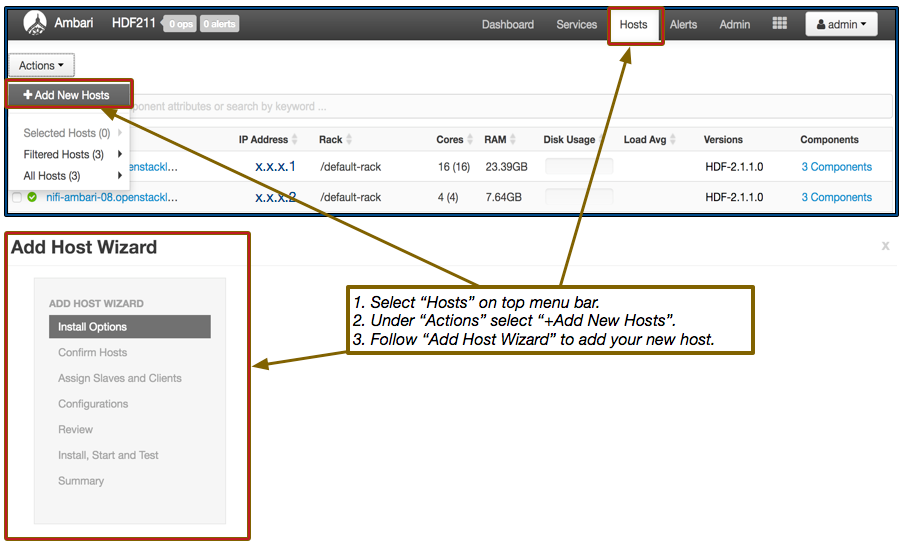Image resolution: width=904 pixels, height=547 pixels.
Task: Click the green status icon beside nifi-ambari-08
Action: 32,197
